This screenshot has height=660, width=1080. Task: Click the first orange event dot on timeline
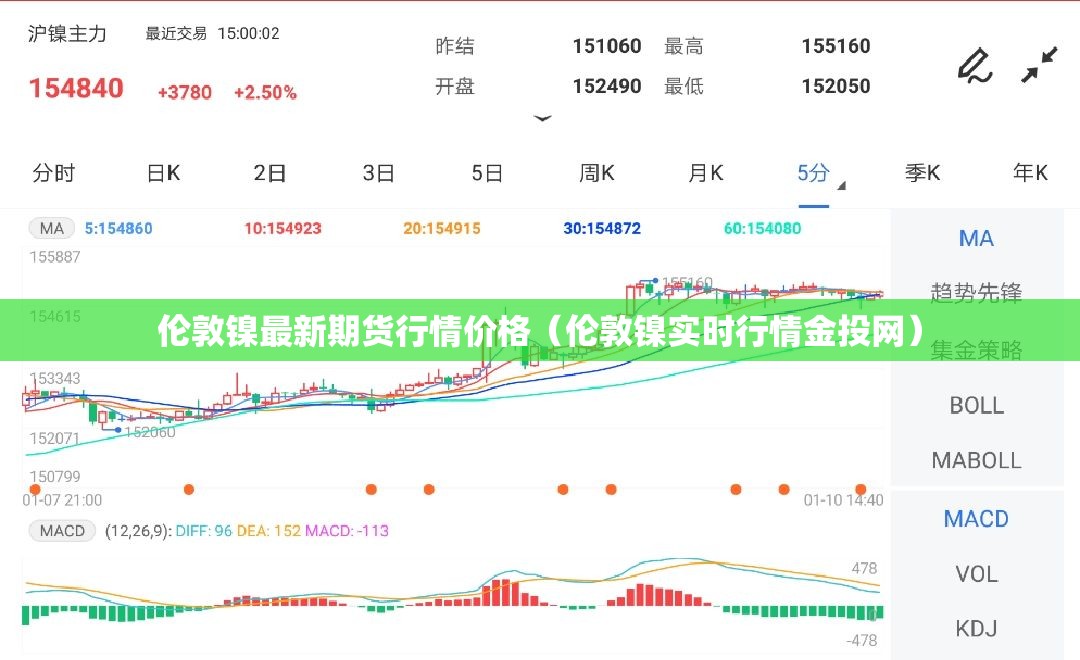pyautogui.click(x=34, y=489)
